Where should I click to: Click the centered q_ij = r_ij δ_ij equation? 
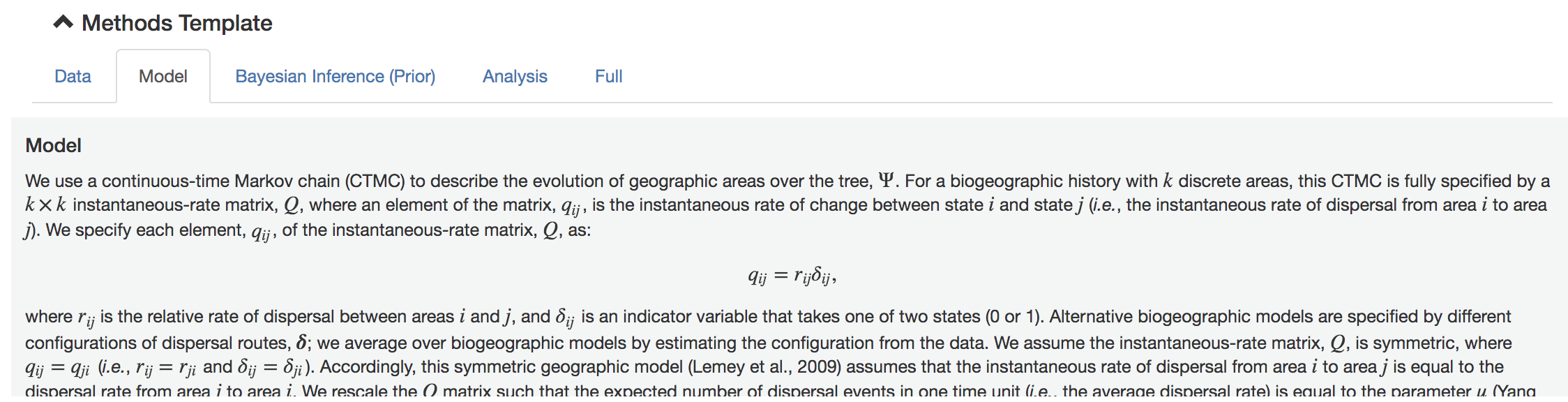pyautogui.click(x=792, y=276)
